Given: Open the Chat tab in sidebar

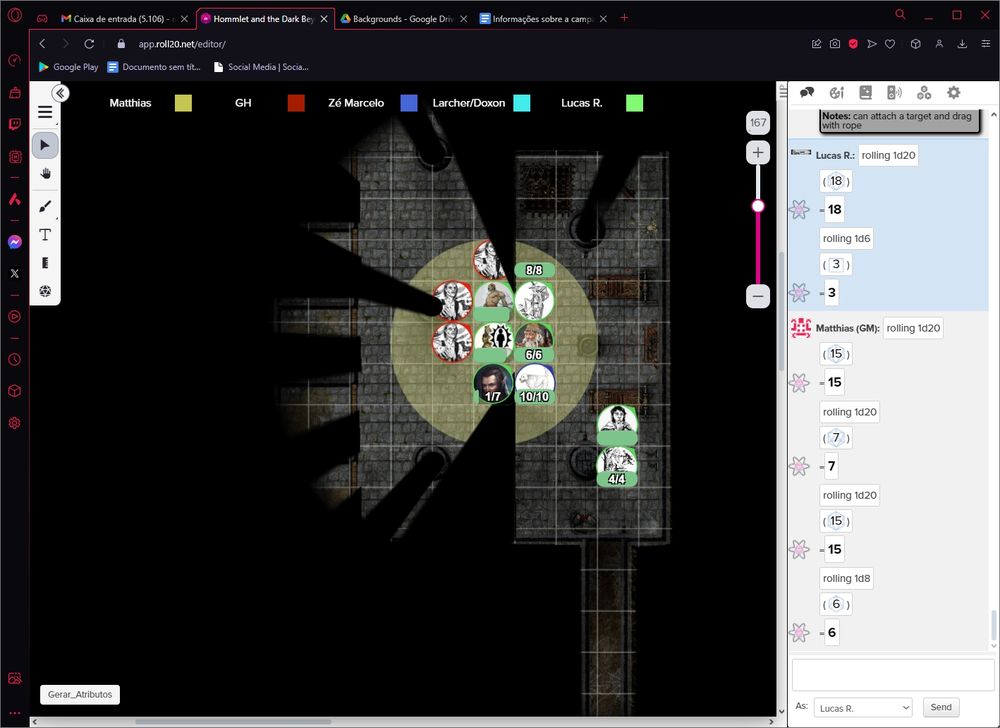Looking at the screenshot, I should (807, 93).
